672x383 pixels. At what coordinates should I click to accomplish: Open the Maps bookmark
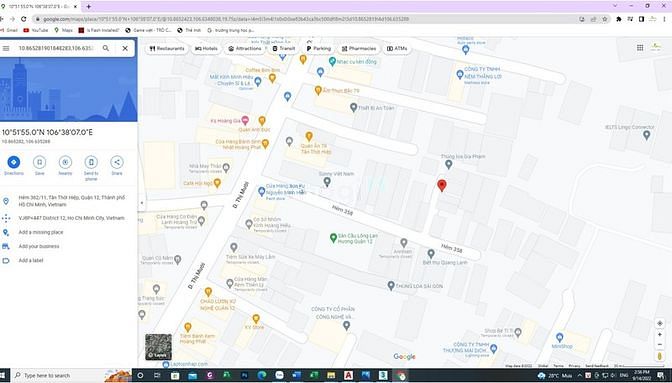pos(63,30)
